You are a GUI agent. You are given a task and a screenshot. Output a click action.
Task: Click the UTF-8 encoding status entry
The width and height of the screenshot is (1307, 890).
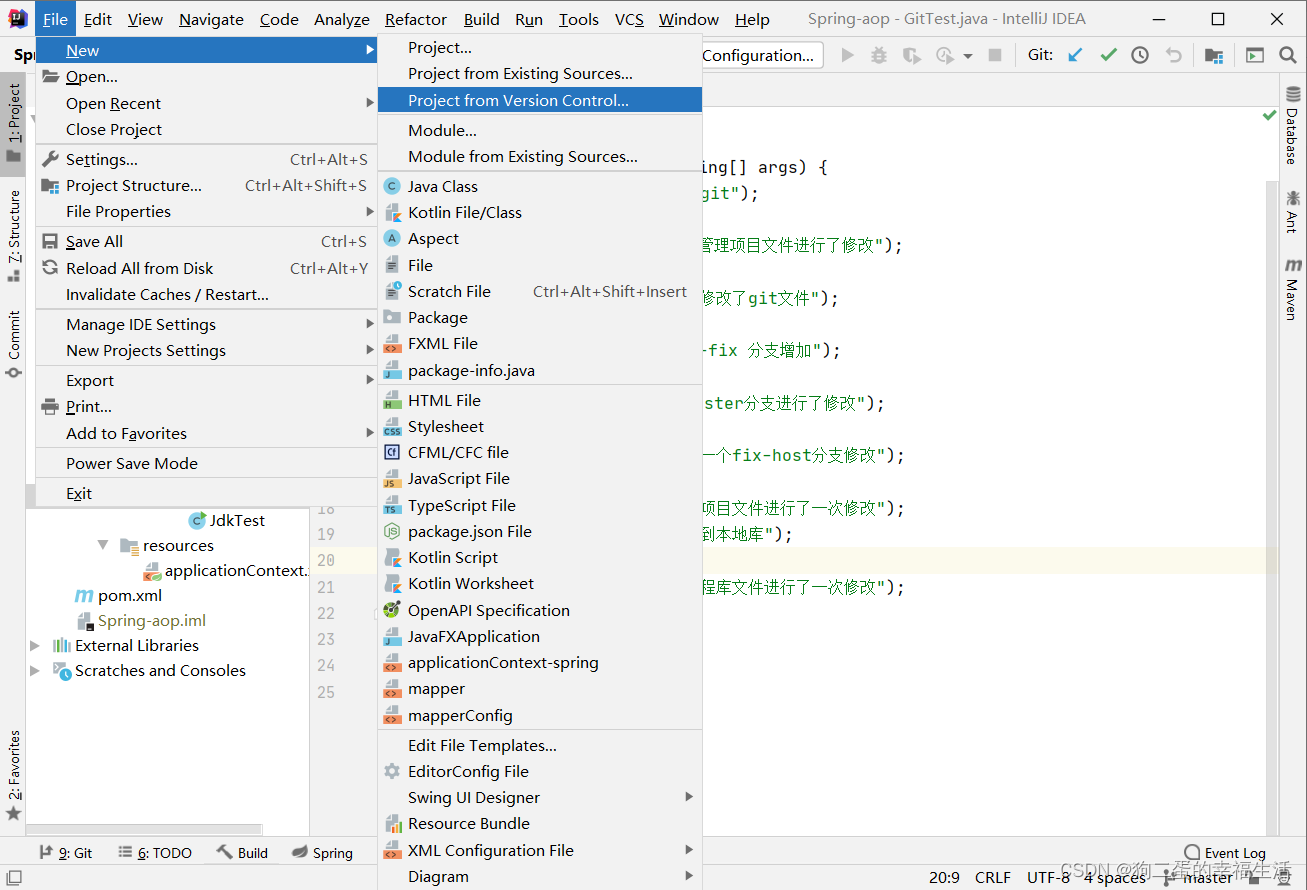1048,877
